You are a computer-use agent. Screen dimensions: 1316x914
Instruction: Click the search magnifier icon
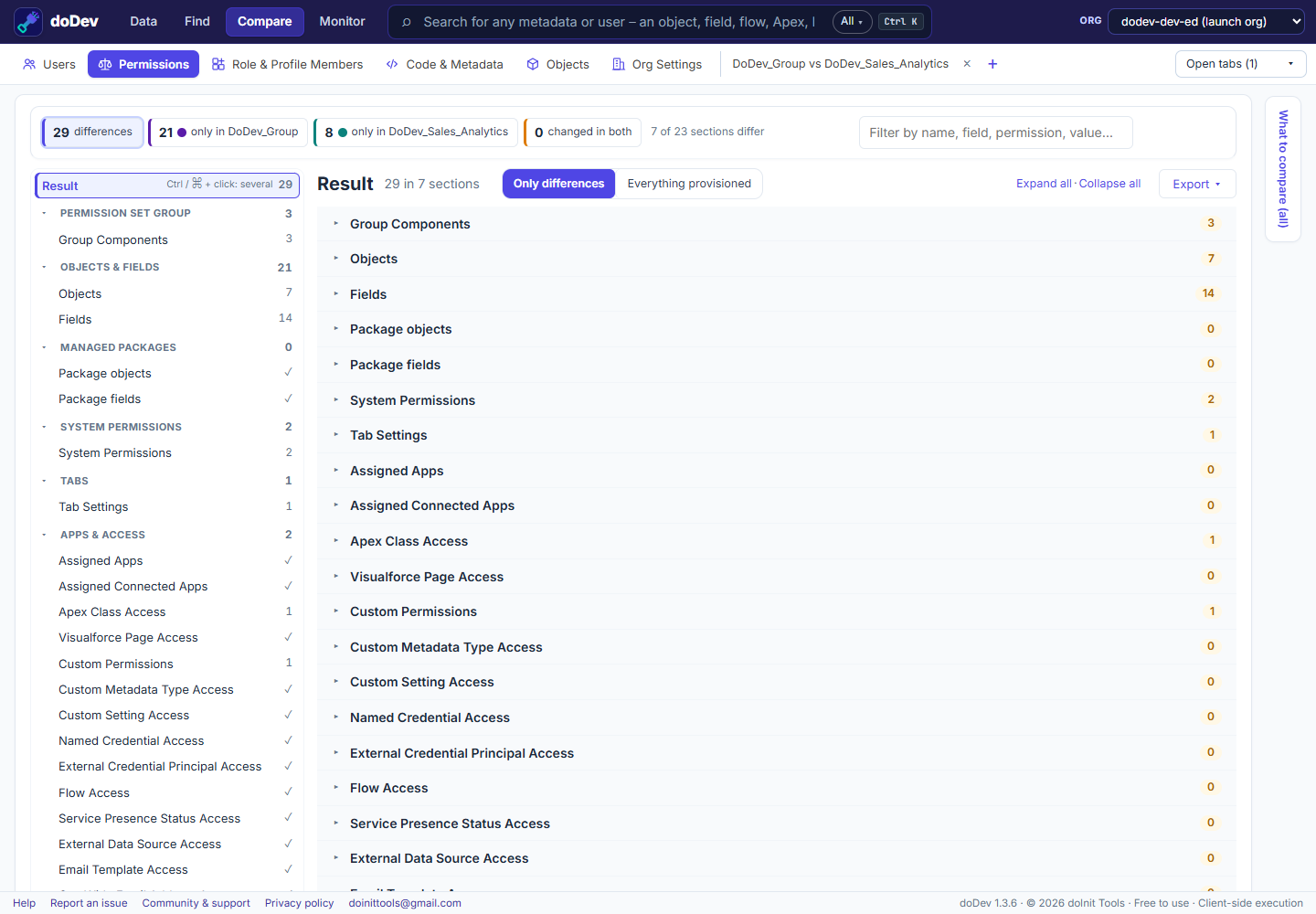click(407, 22)
